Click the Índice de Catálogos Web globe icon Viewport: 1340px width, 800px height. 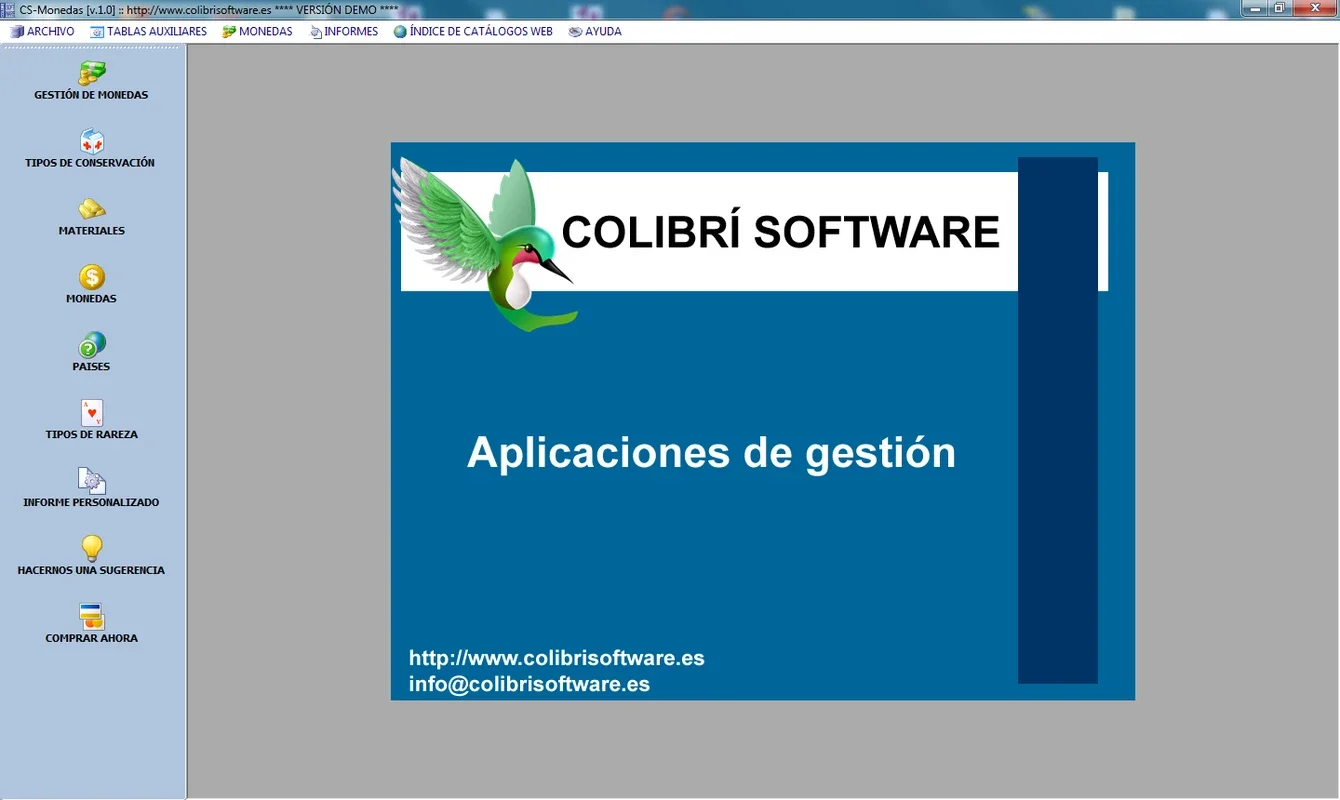point(400,32)
